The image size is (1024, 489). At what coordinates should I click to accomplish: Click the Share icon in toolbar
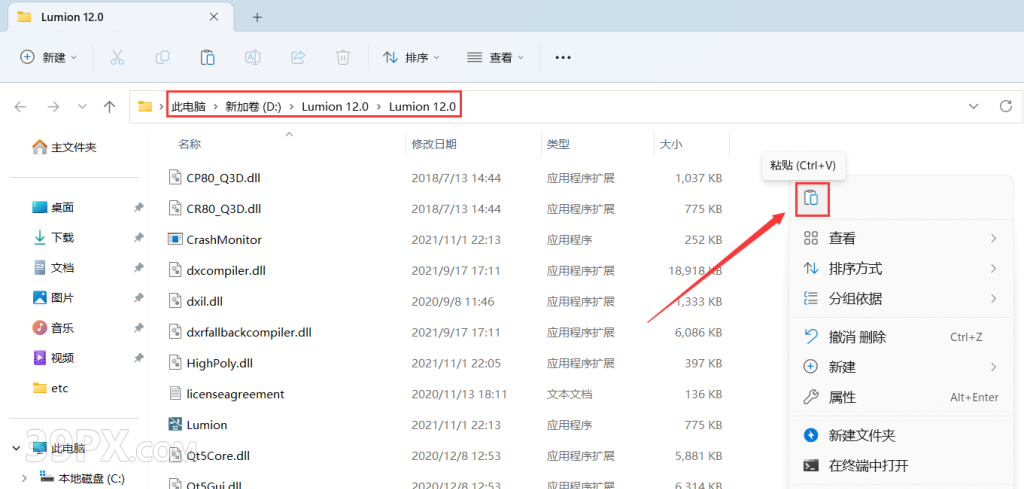point(298,57)
